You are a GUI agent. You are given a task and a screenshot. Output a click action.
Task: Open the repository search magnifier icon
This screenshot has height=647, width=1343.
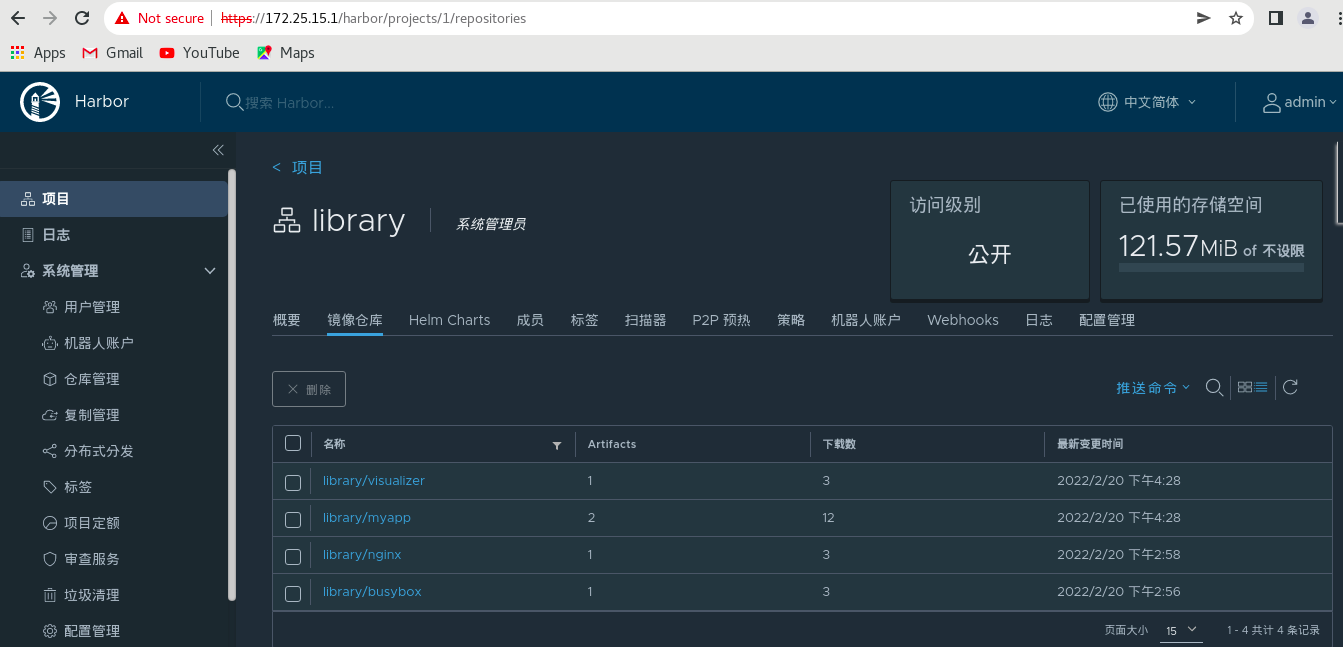pyautogui.click(x=1214, y=387)
